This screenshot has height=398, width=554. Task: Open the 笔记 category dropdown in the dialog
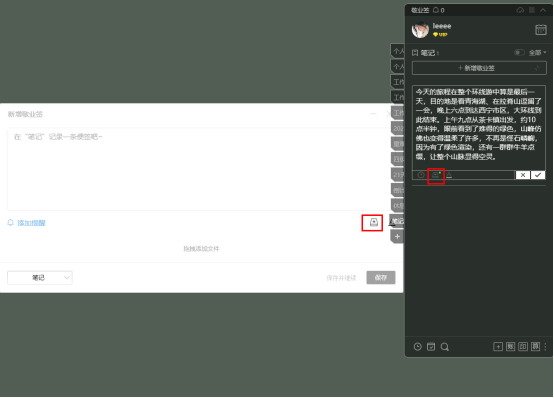40,278
